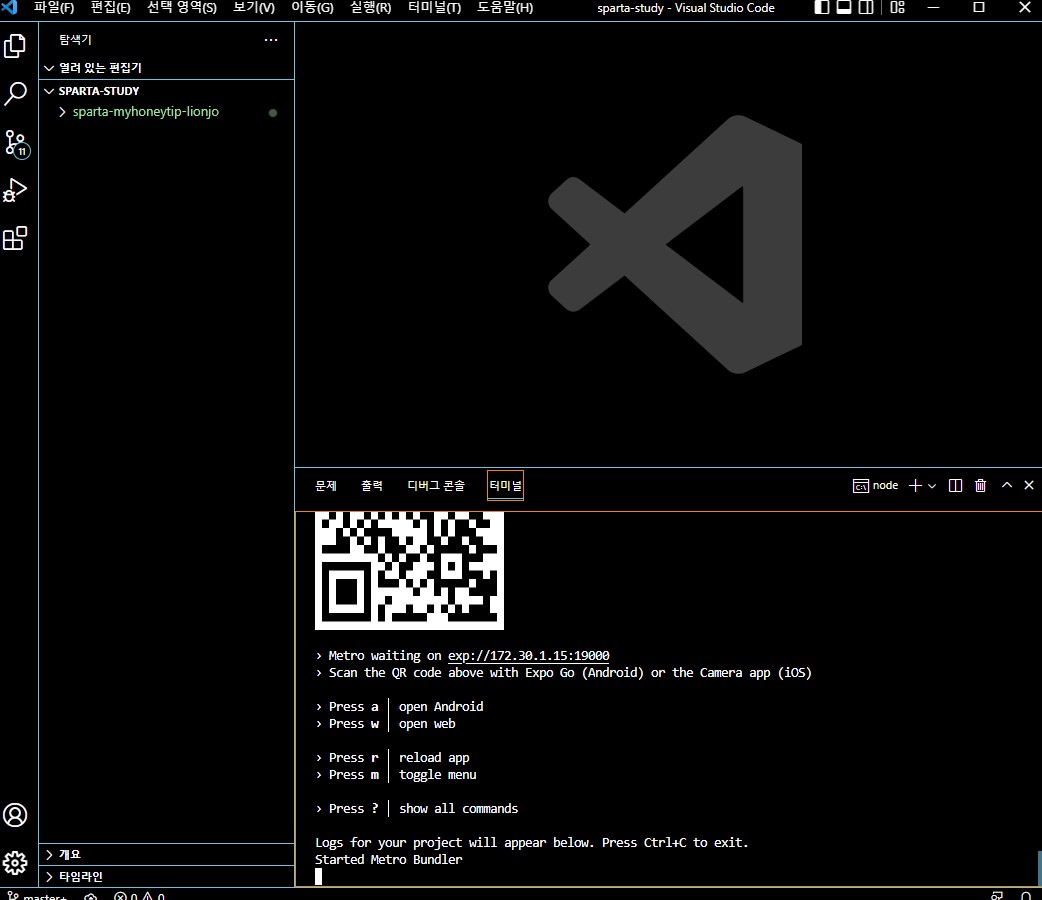Viewport: 1042px width, 900px height.
Task: Click 'sparta-study - Visual Studio Code' window title
Action: pos(686,8)
